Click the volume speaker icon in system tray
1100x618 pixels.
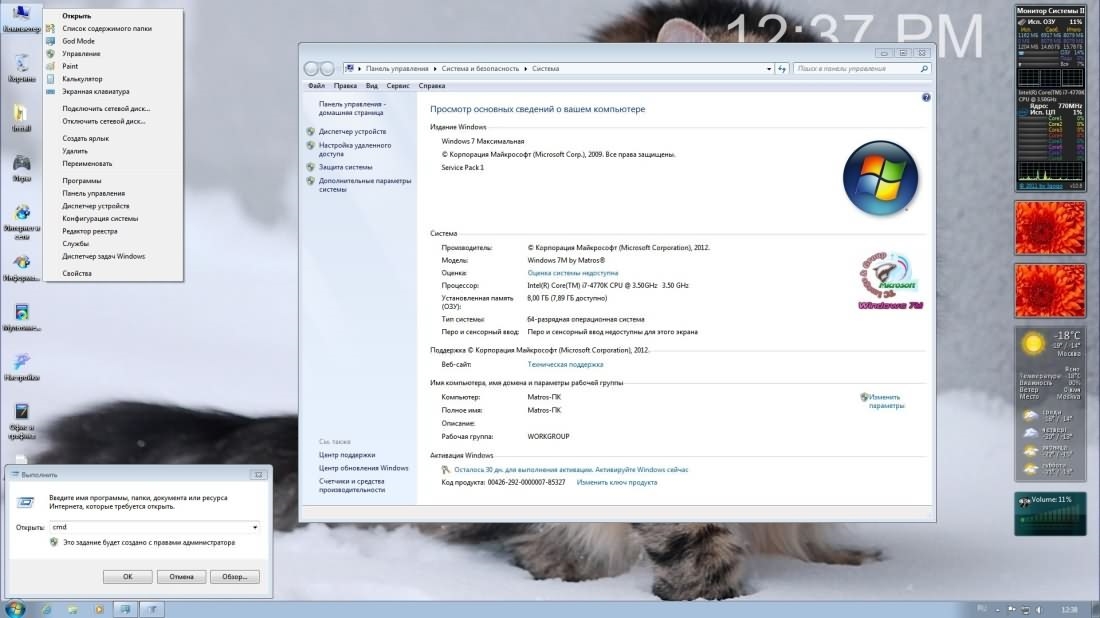[x=1039, y=610]
